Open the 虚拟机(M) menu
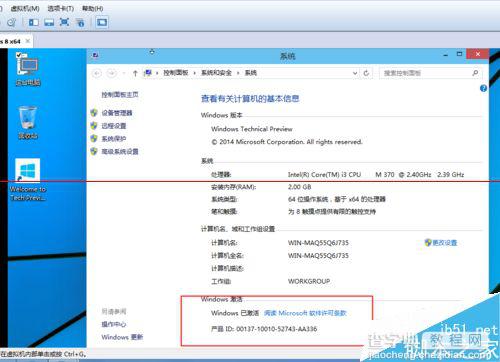 25,8
